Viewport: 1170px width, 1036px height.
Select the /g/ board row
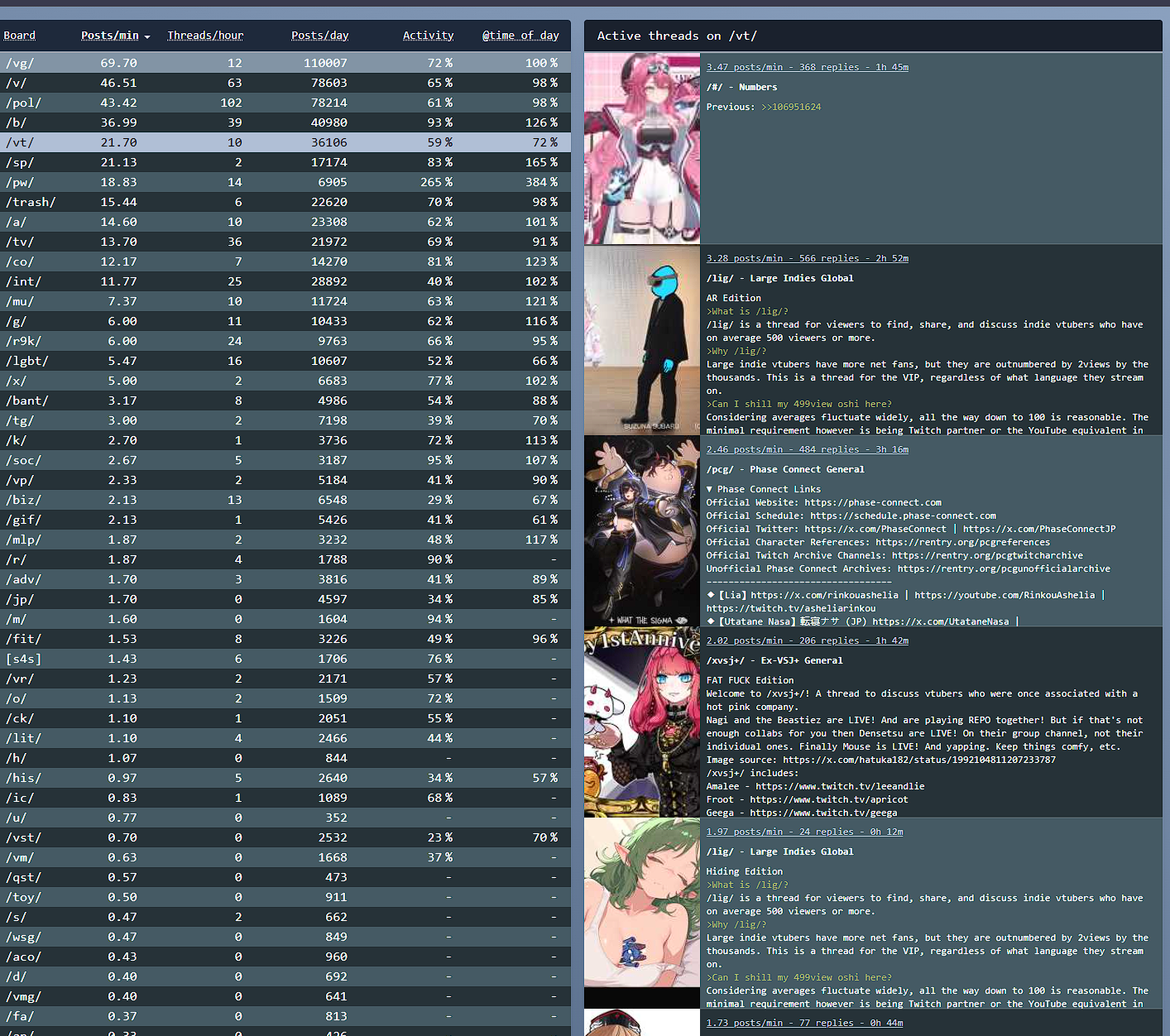(x=285, y=321)
